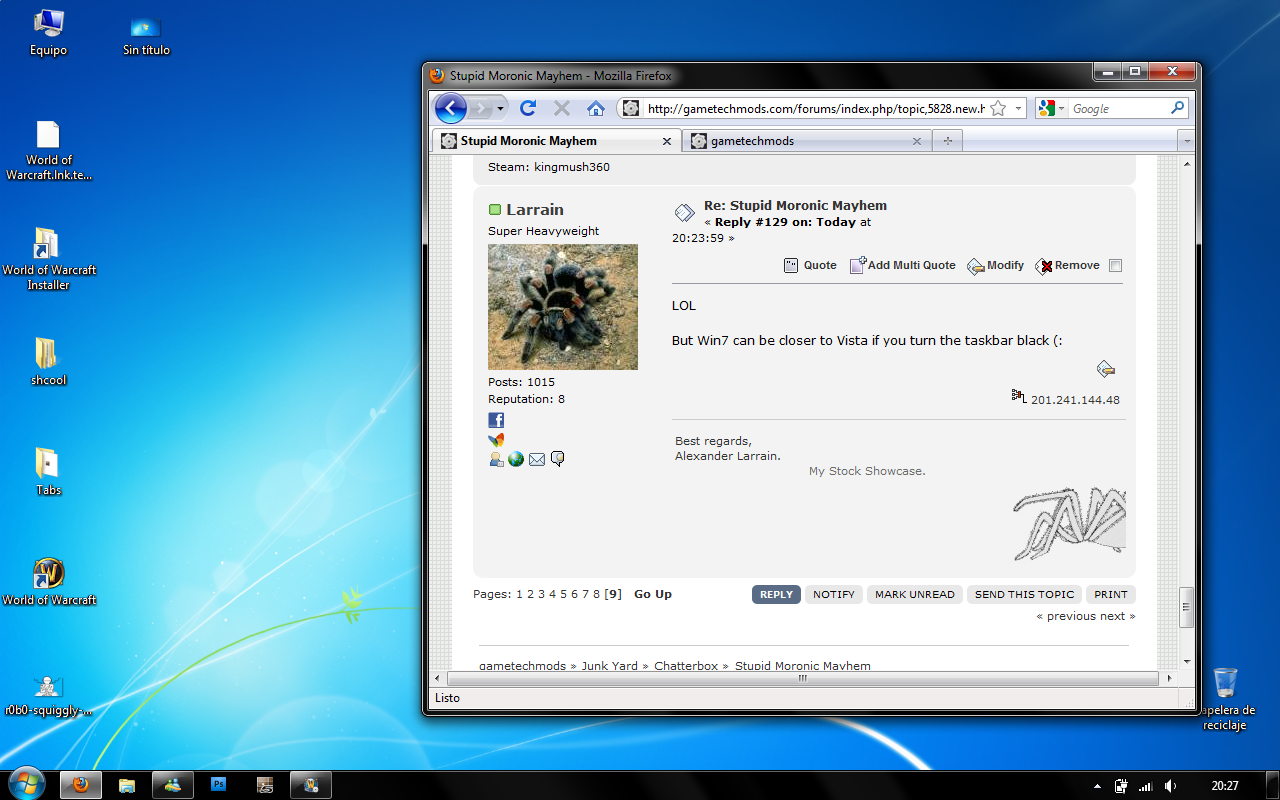The image size is (1280, 800).
Task: Click the Larrain username link
Action: tap(535, 209)
